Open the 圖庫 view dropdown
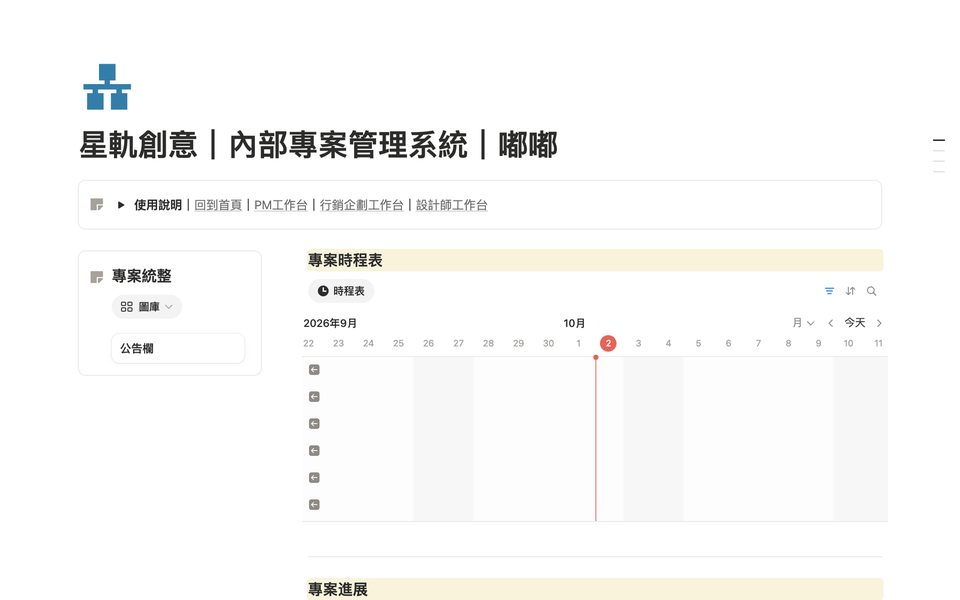The image size is (960, 600). coord(147,307)
